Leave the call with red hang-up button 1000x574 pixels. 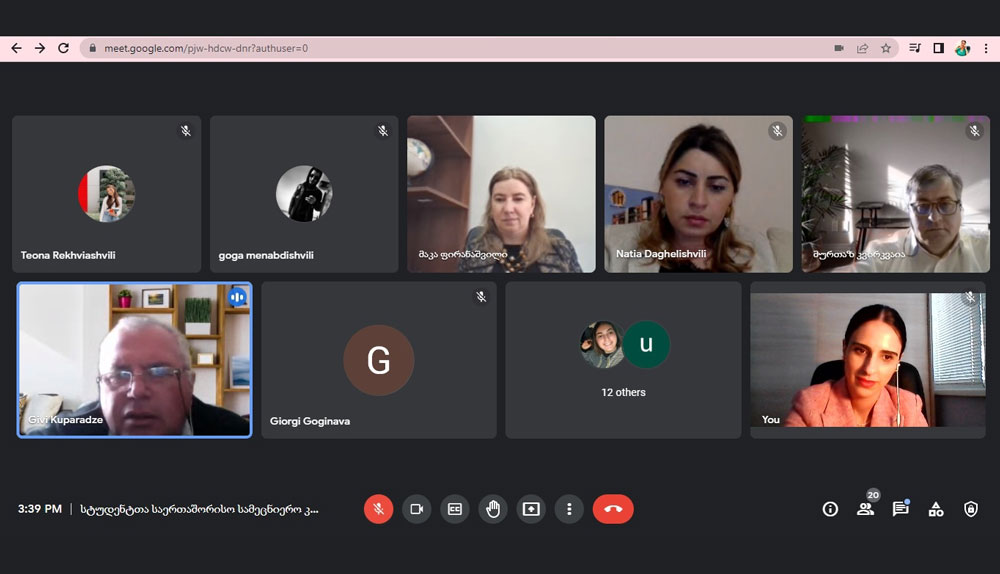613,509
